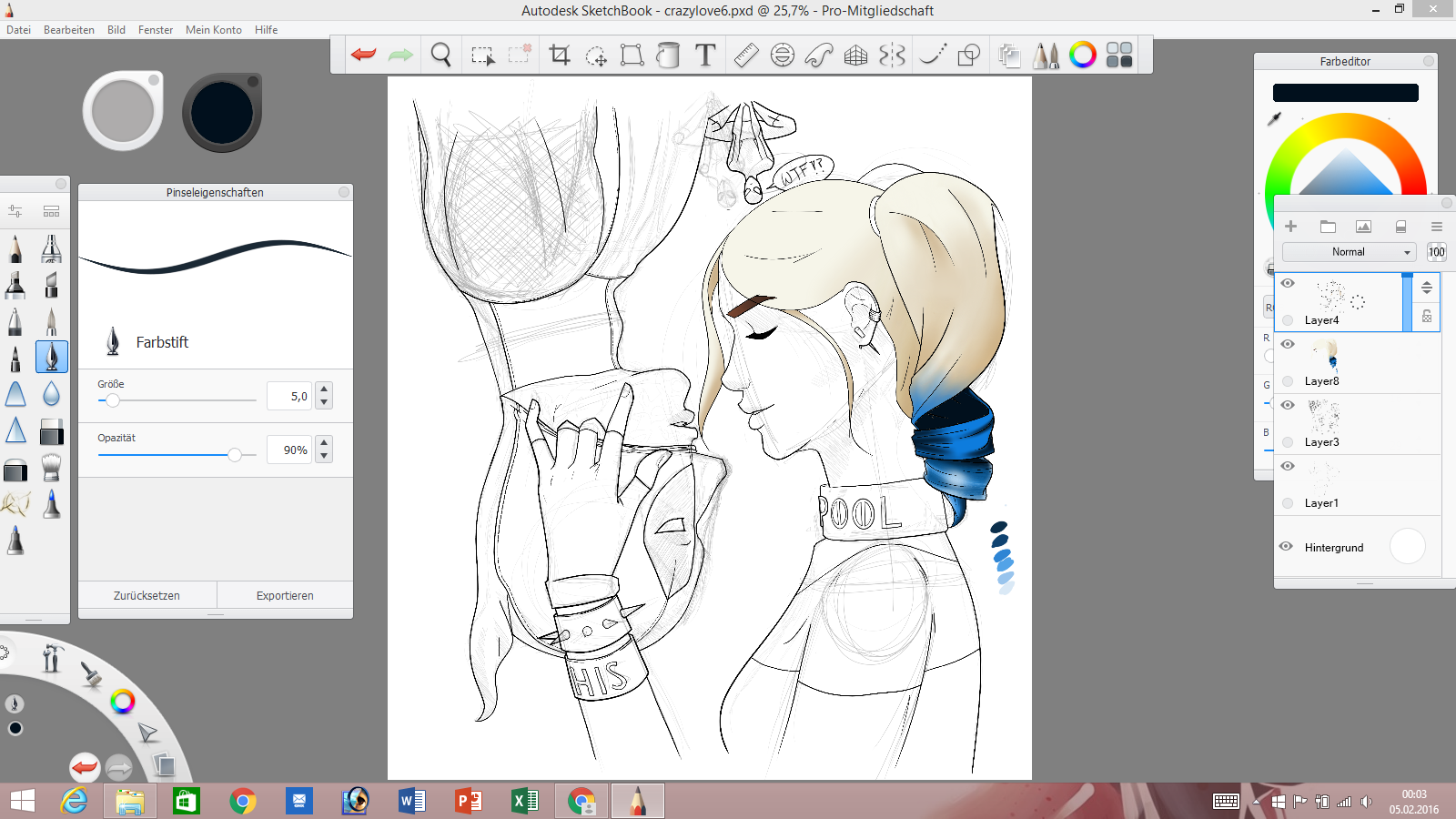Add a new layer with plus icon
The image size is (1456, 819).
1290,227
